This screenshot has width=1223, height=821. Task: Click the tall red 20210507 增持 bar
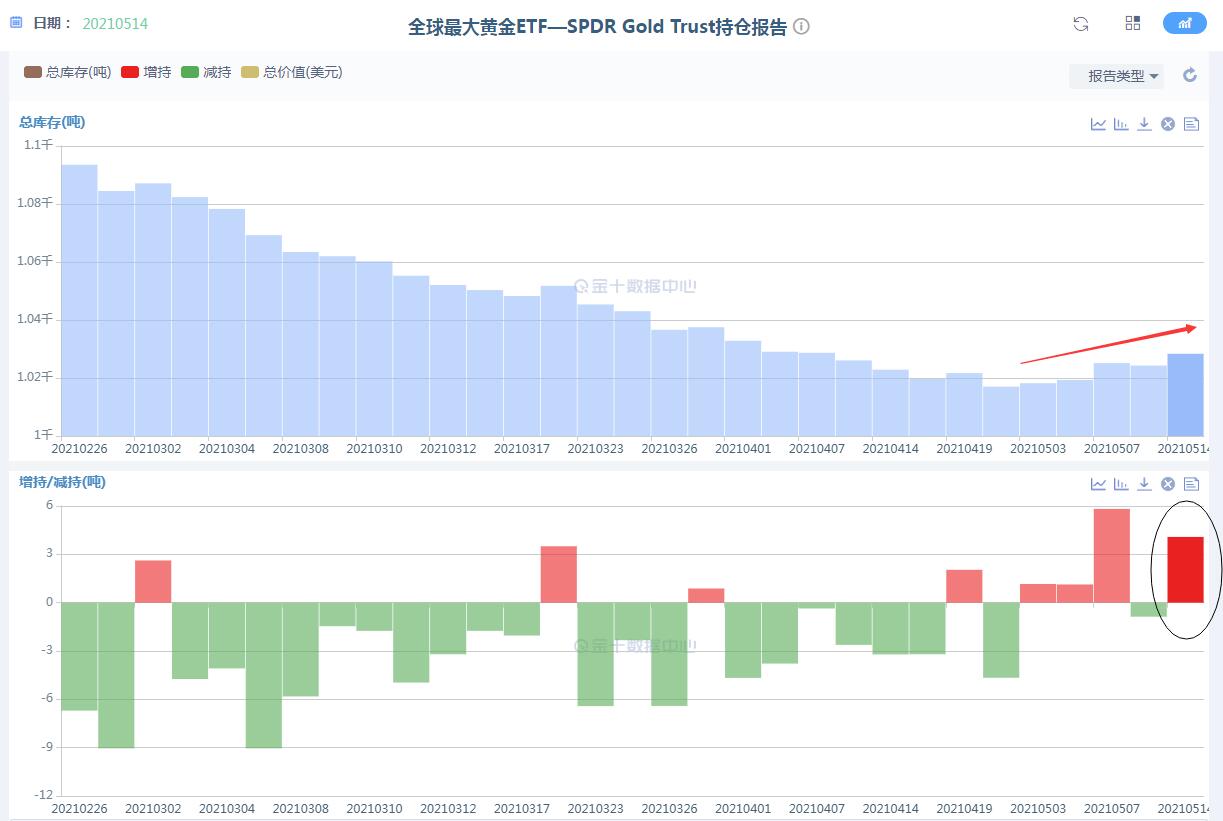pyautogui.click(x=1112, y=555)
